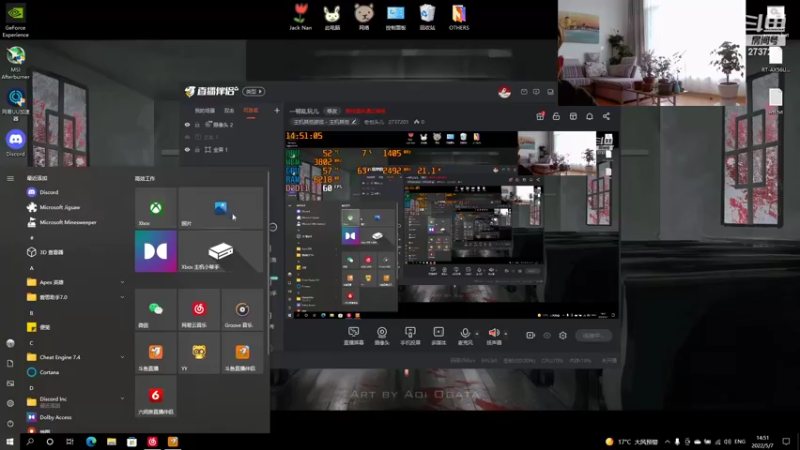Mute the microphone in the streaming toolbar
The height and width of the screenshot is (450, 800).
(465, 336)
